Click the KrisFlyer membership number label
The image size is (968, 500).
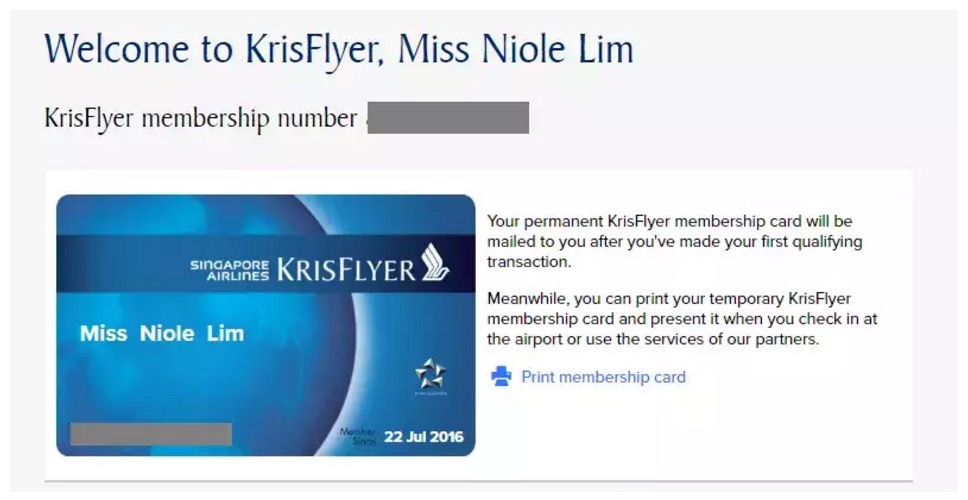(201, 118)
